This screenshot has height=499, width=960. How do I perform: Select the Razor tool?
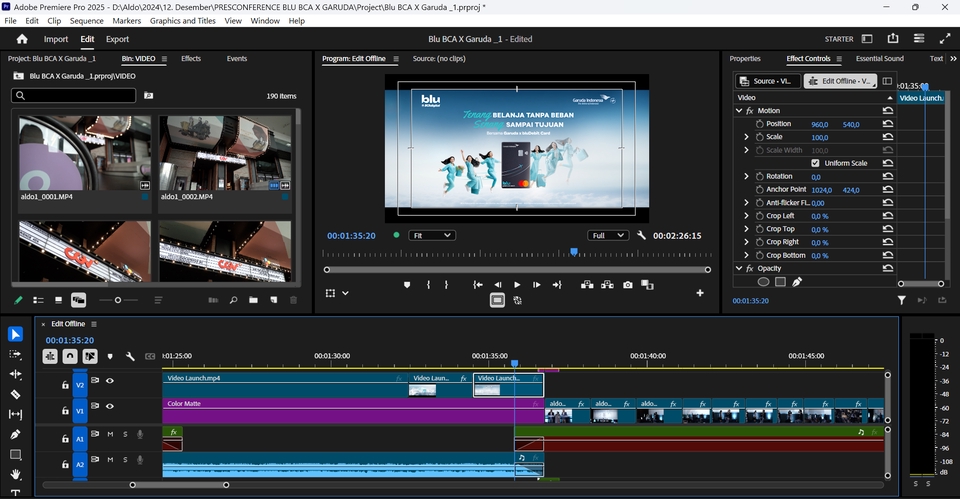coord(15,394)
